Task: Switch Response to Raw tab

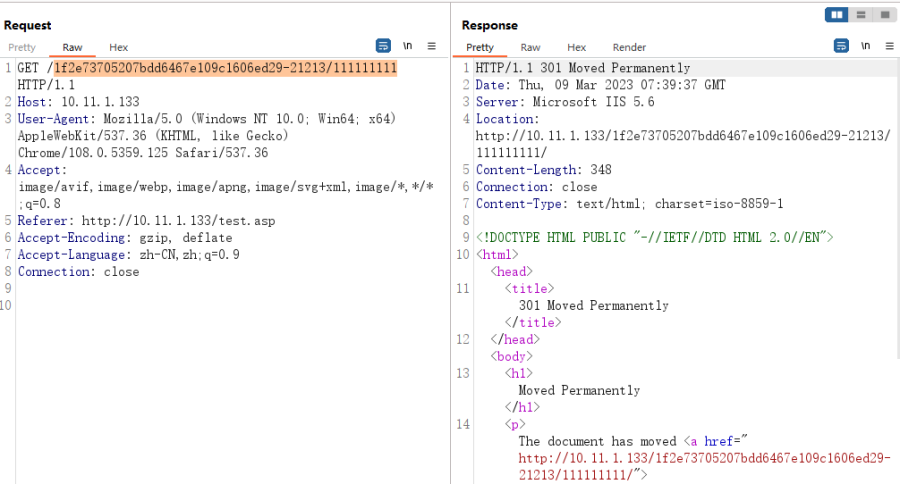Action: (x=530, y=48)
